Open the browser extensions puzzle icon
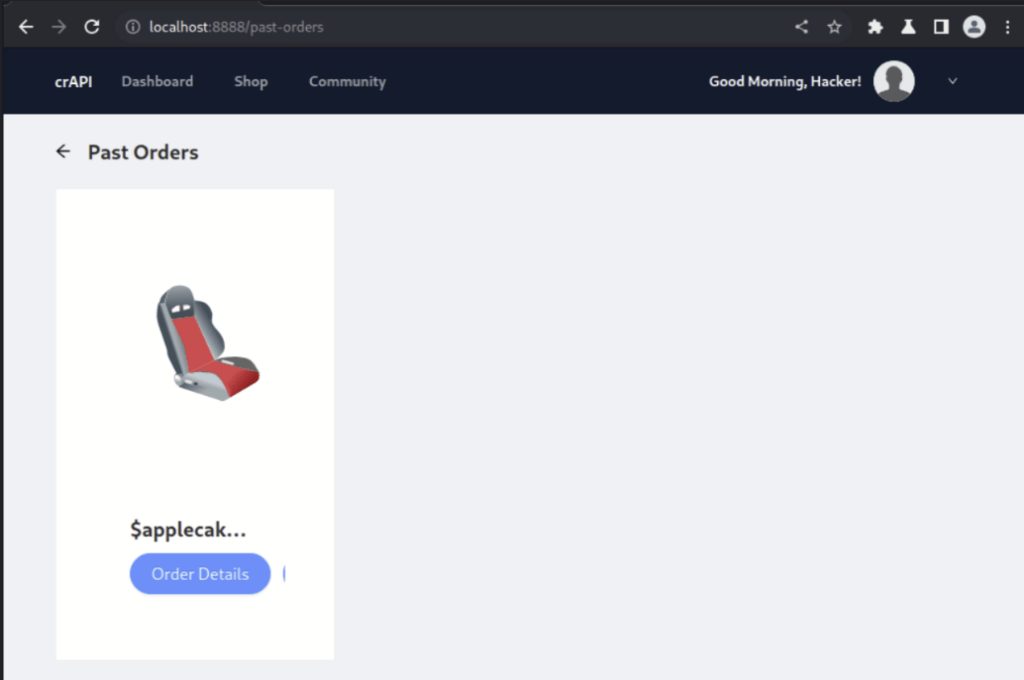The height and width of the screenshot is (680, 1024). click(x=875, y=27)
